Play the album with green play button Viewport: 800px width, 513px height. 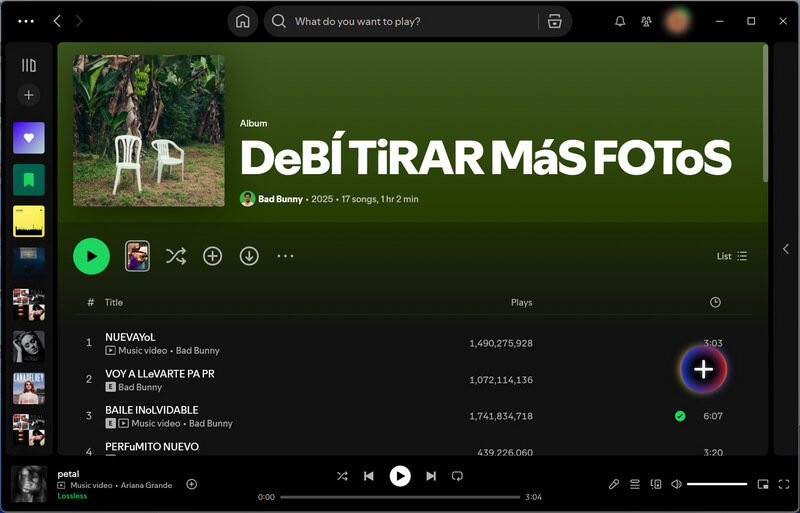click(x=91, y=256)
